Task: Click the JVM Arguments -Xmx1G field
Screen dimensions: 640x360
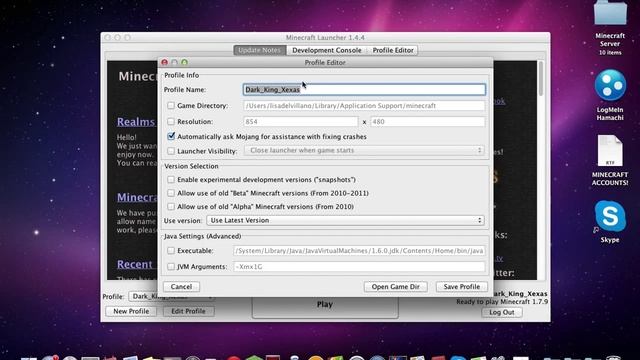Action: coord(359,267)
